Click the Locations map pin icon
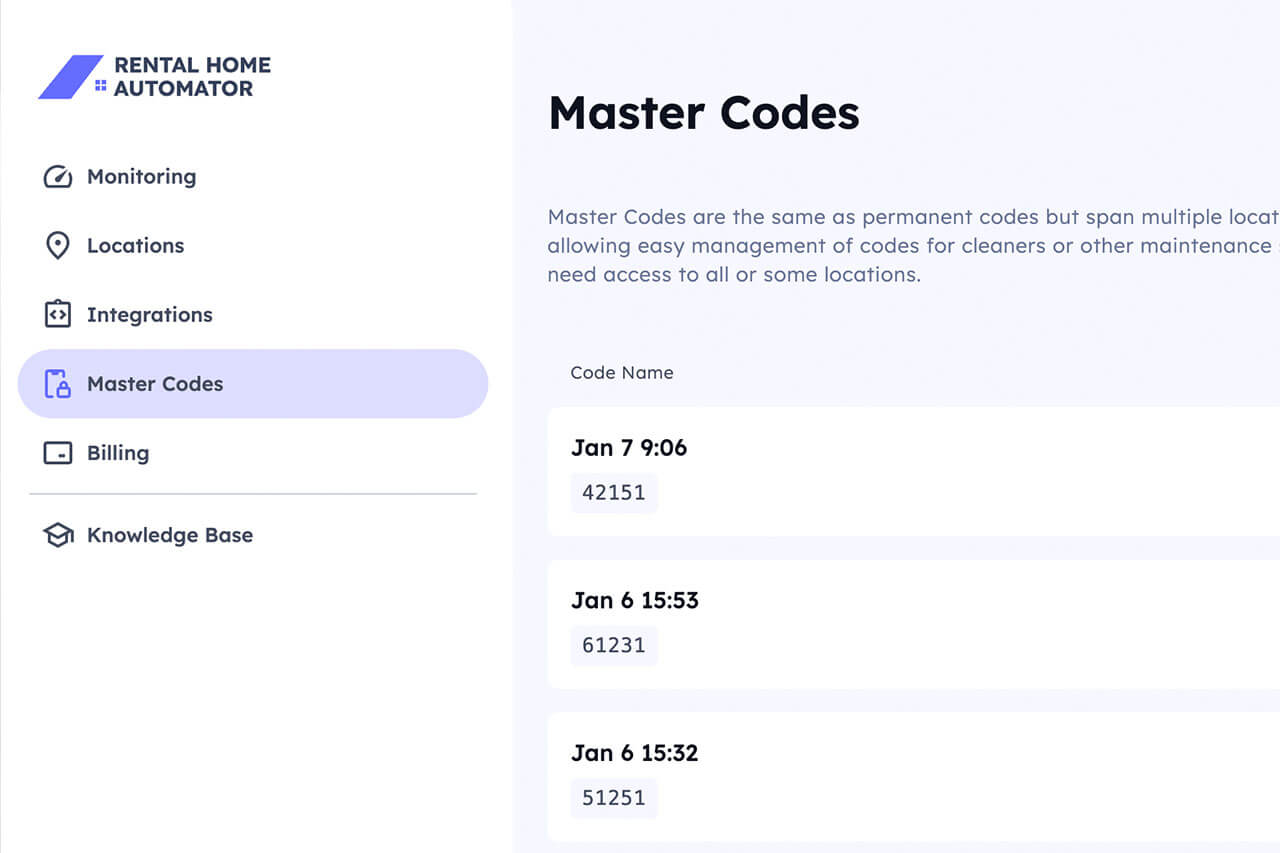 pyautogui.click(x=58, y=246)
